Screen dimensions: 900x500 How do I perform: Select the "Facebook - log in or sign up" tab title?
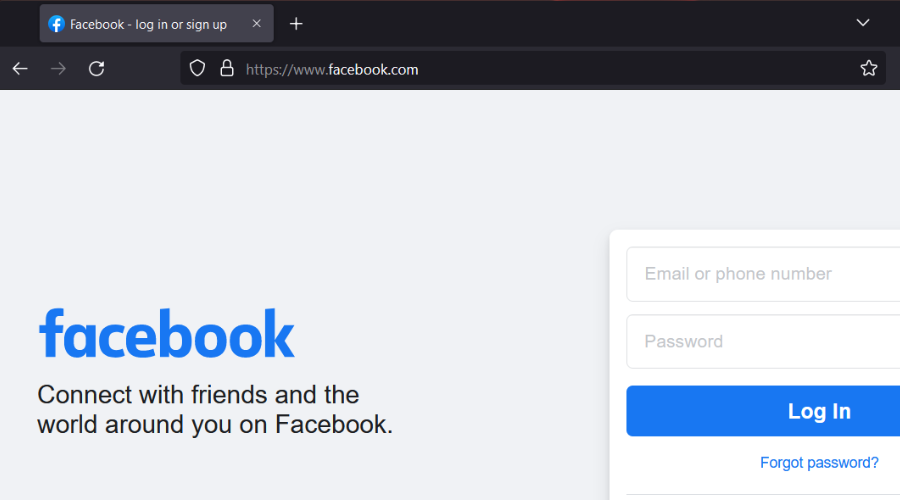tap(148, 24)
